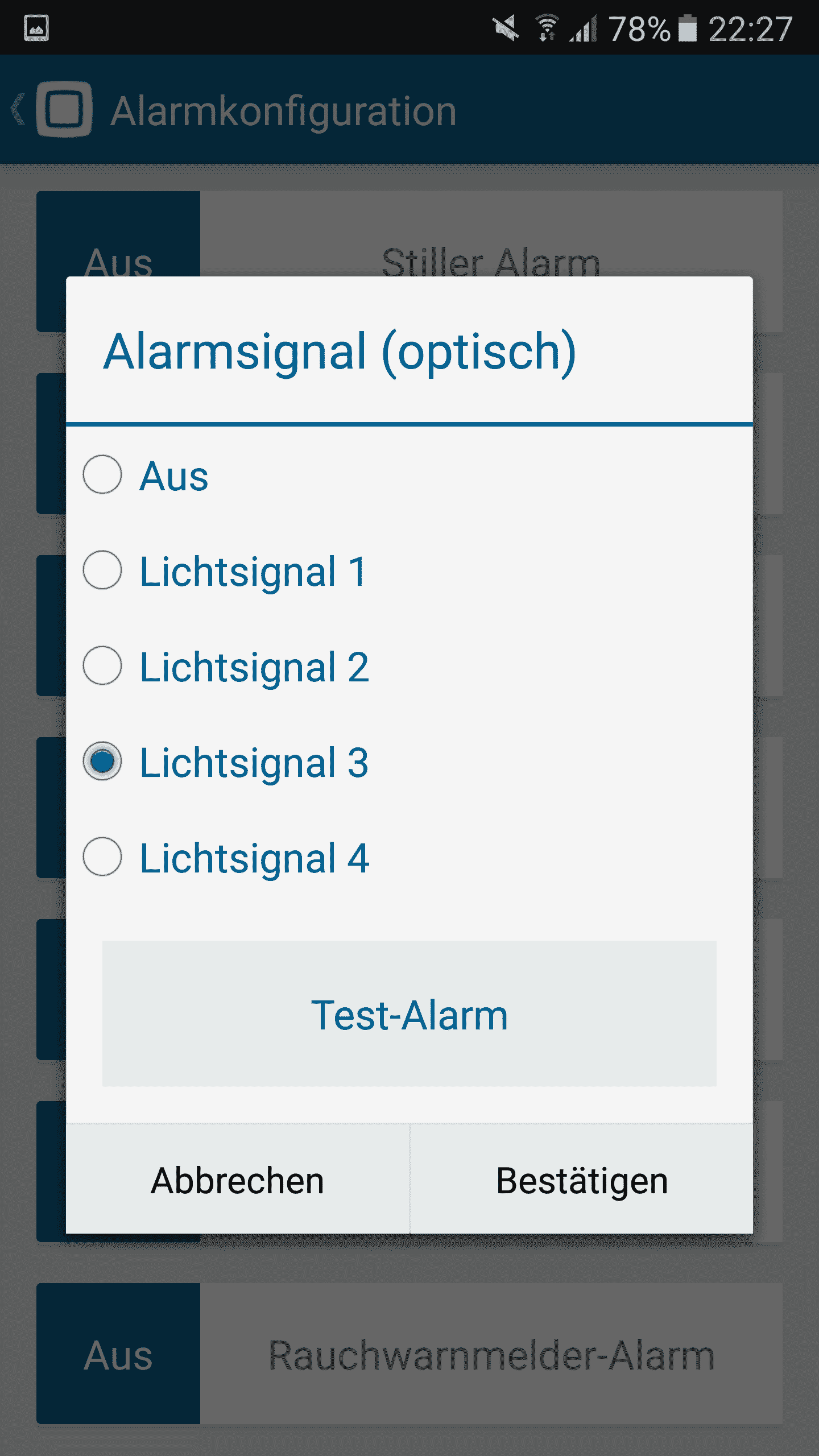The height and width of the screenshot is (1456, 819).
Task: Pick the Lichtsignal 3 radio button
Action: tap(102, 762)
